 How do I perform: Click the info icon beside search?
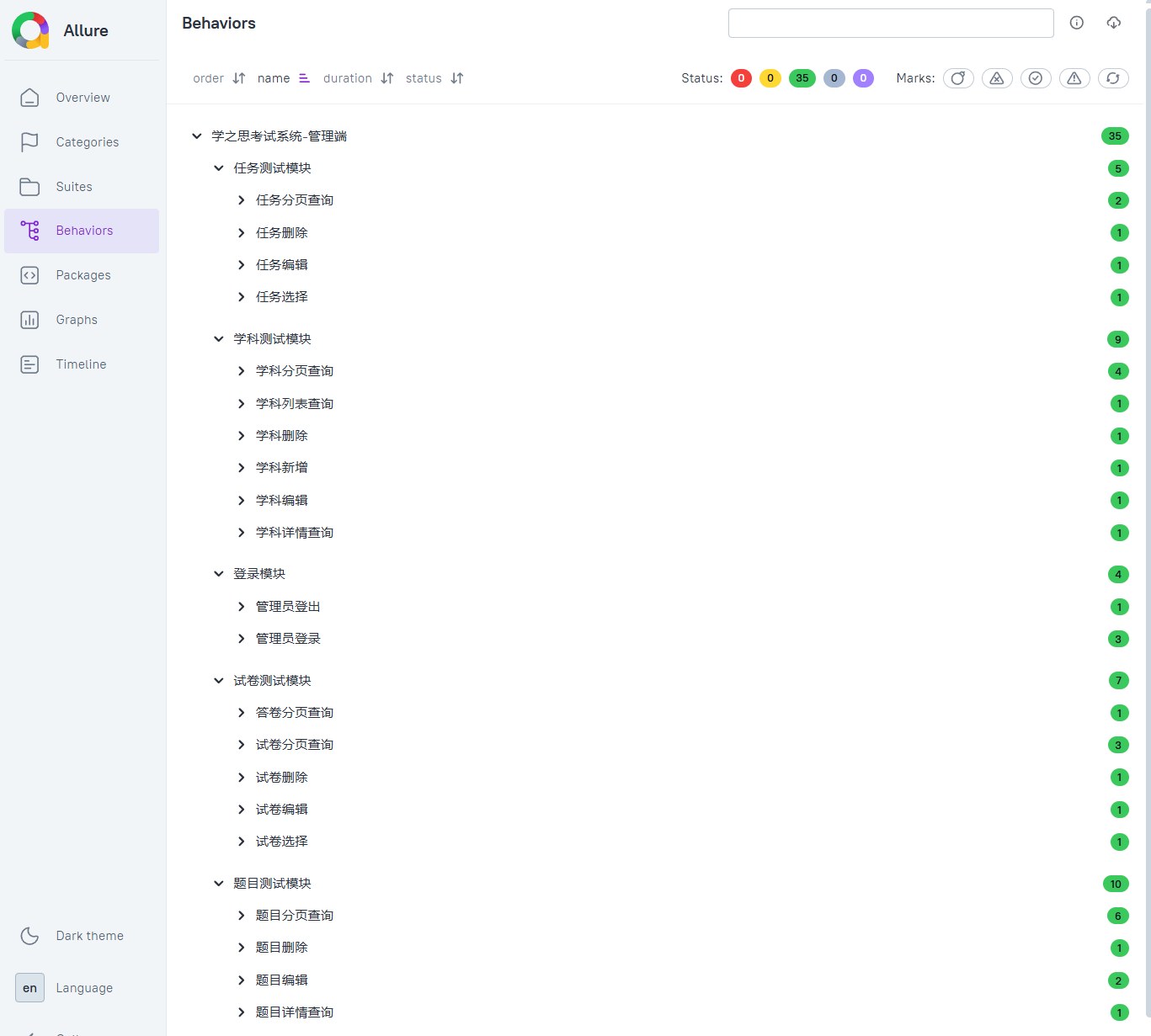point(1076,23)
